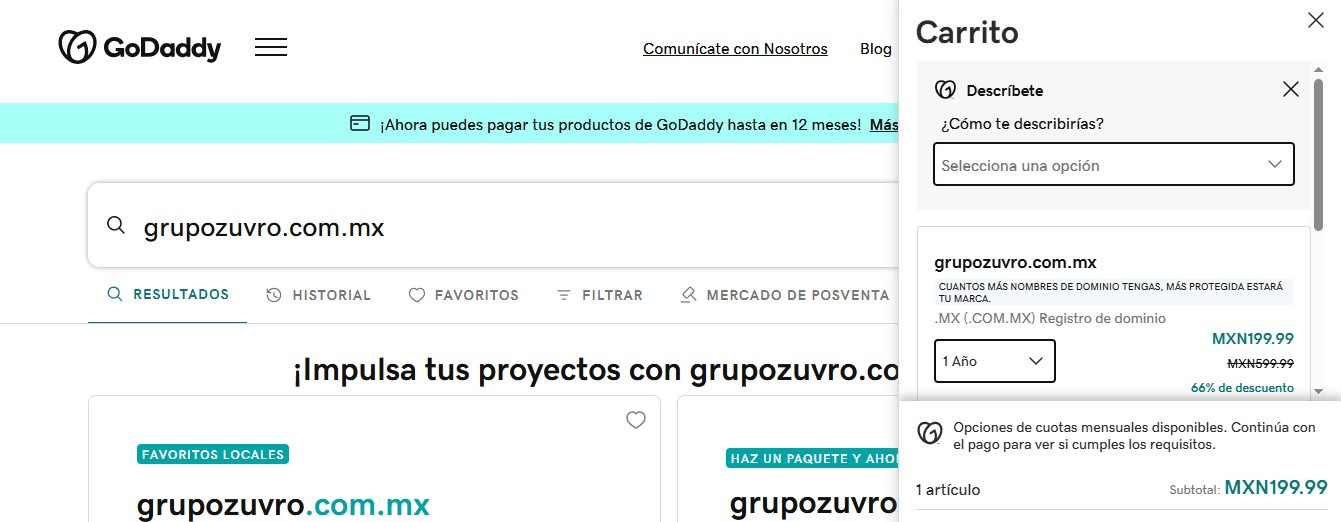The width and height of the screenshot is (1341, 522).
Task: Click the GoDaddy icon by monthly installments note
Action: 930,432
